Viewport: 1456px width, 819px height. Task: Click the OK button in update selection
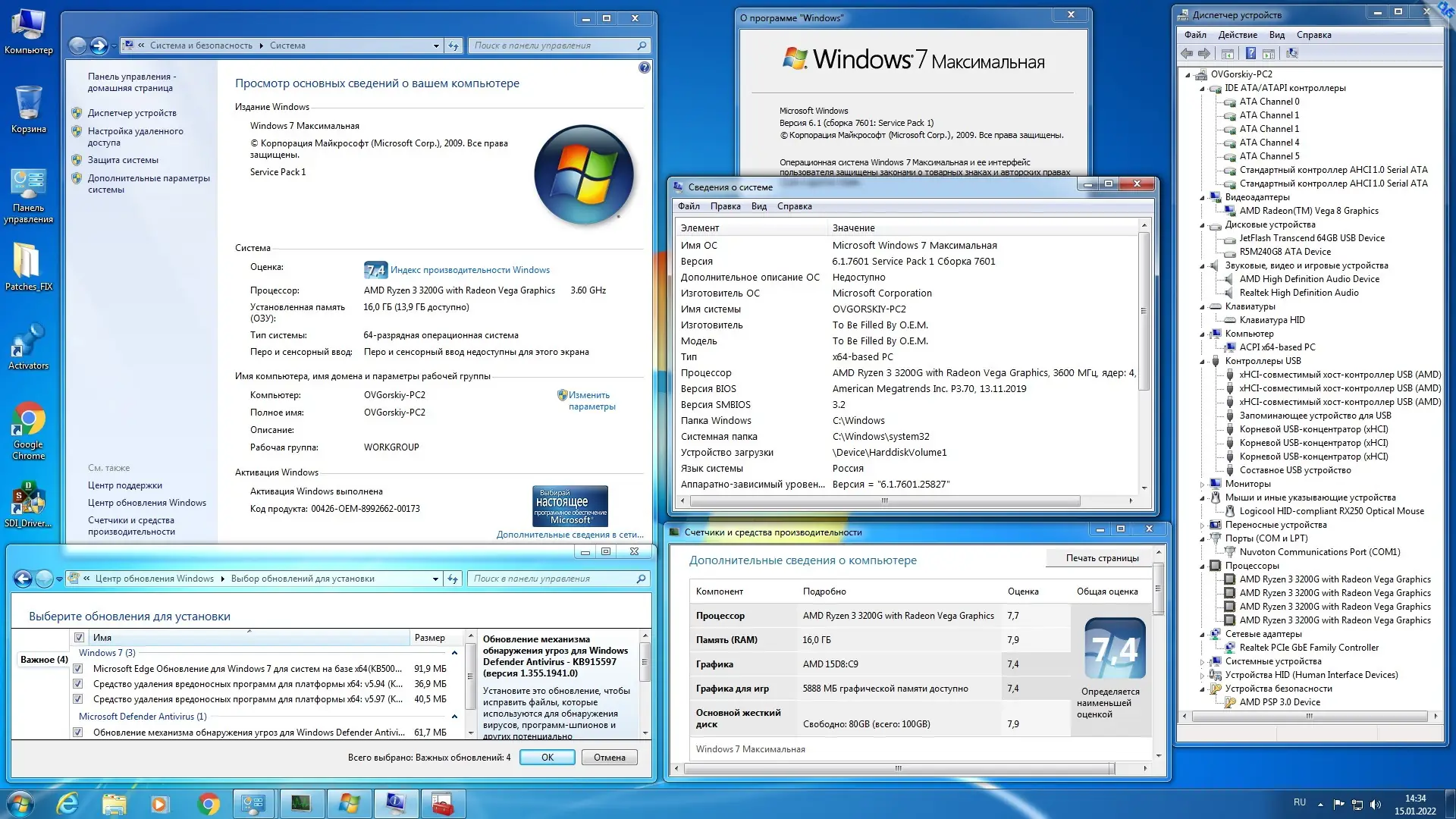point(547,758)
